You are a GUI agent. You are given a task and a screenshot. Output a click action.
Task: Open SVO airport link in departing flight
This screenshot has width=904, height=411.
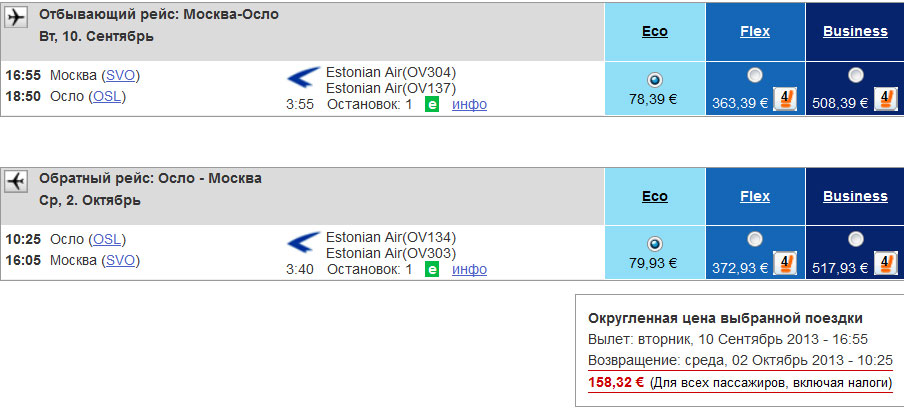tap(120, 76)
